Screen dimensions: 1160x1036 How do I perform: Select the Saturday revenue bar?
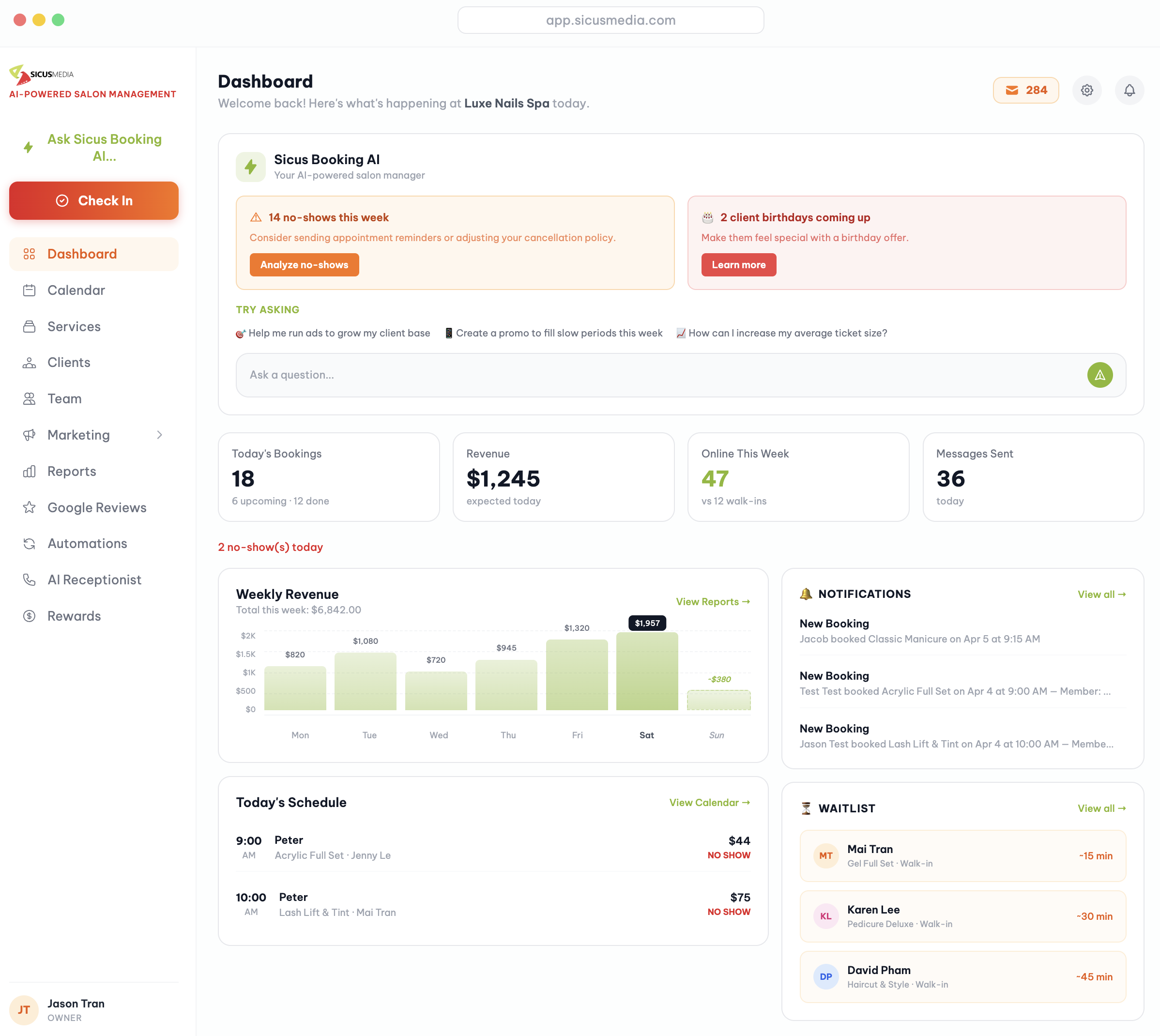(647, 671)
